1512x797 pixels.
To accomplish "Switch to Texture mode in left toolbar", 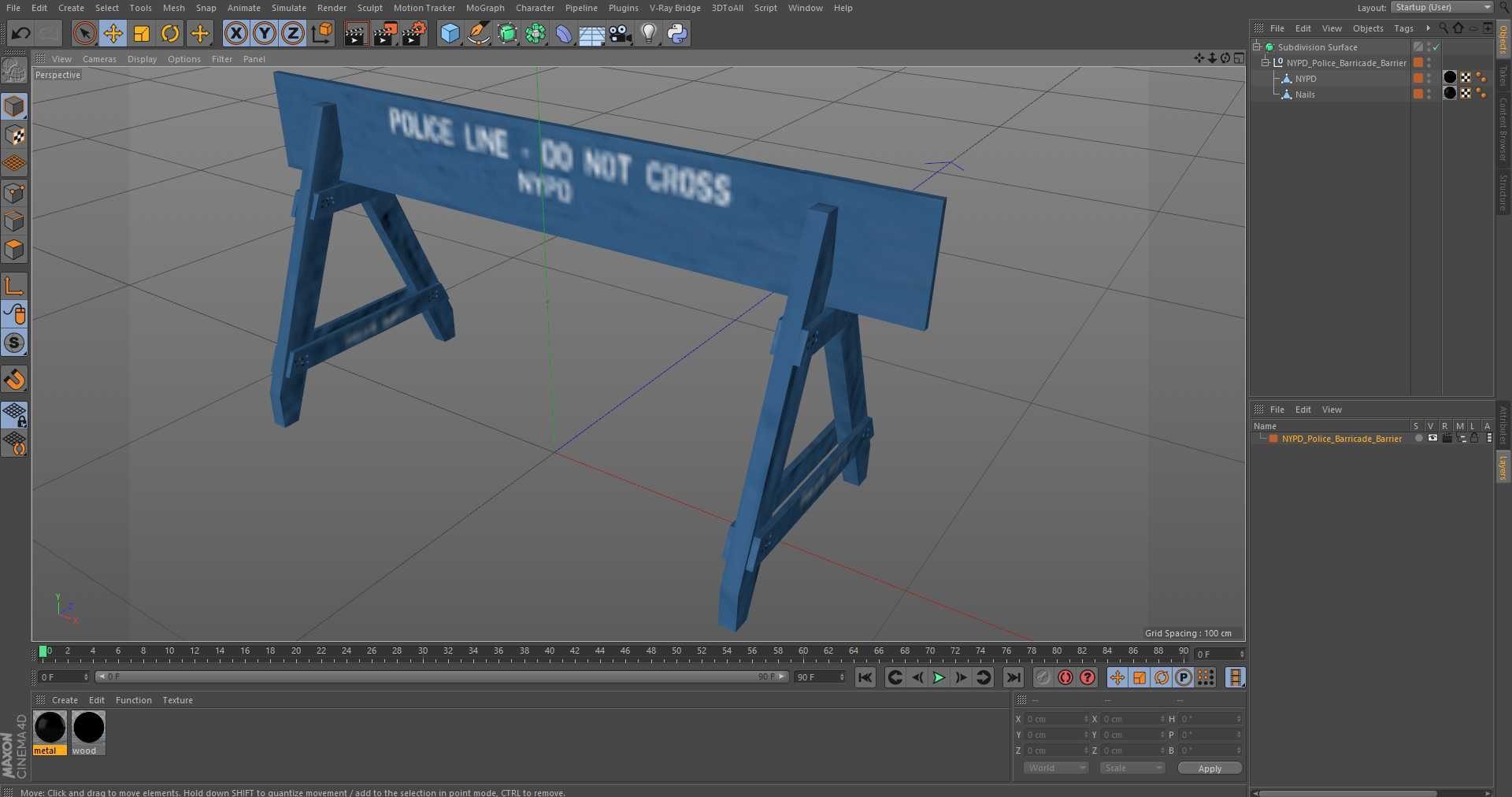I will tap(14, 135).
